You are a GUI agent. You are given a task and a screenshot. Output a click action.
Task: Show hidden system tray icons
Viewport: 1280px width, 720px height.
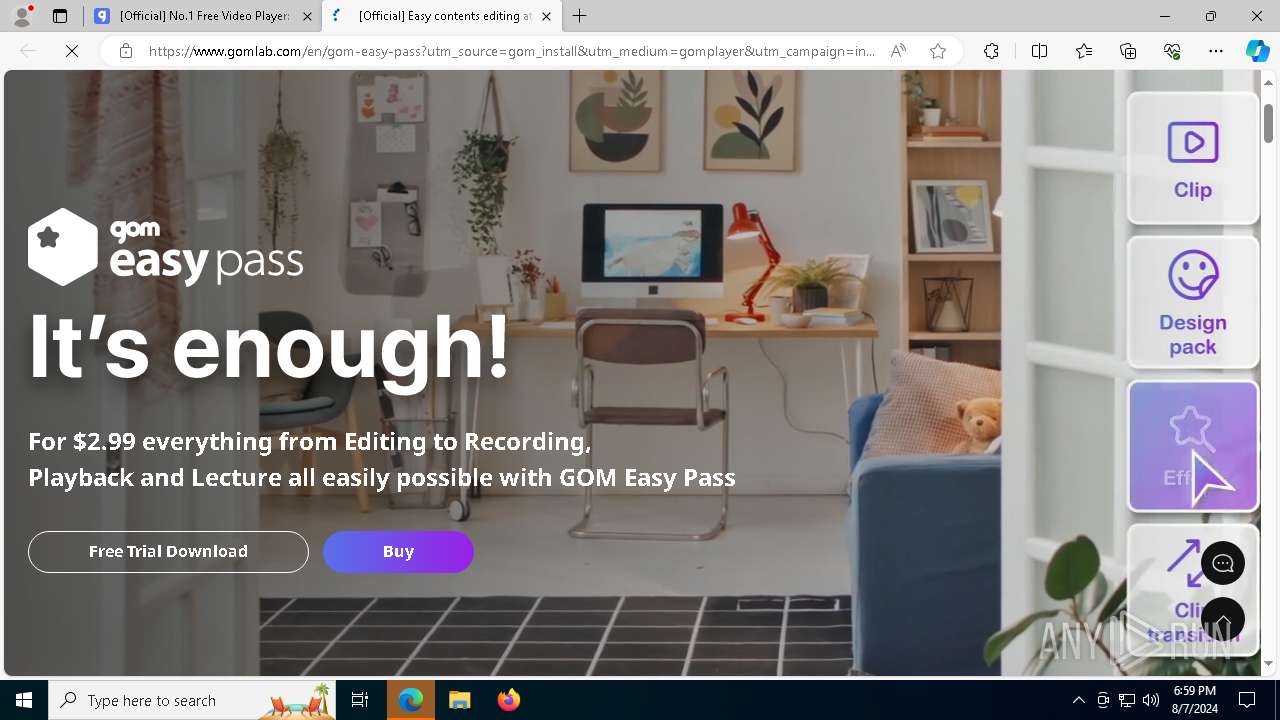(x=1079, y=700)
